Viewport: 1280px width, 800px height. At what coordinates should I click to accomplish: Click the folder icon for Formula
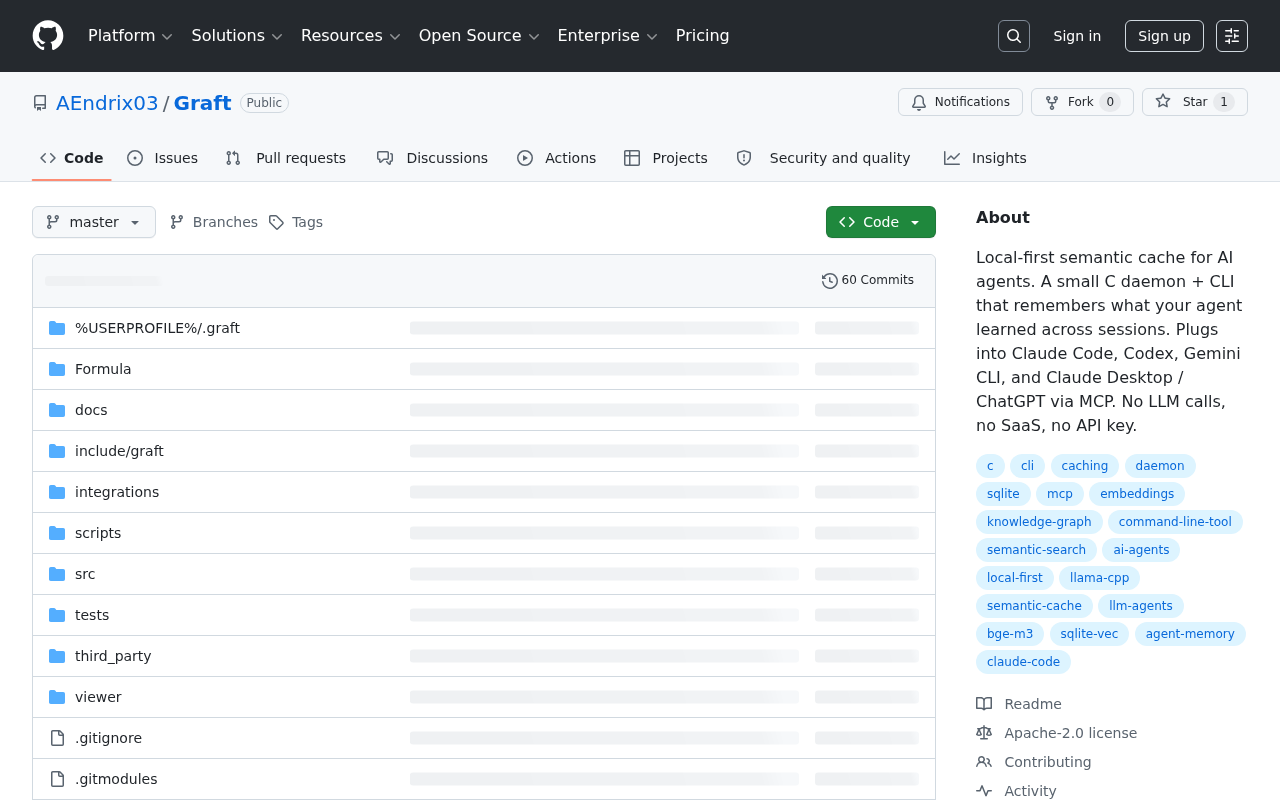[57, 369]
